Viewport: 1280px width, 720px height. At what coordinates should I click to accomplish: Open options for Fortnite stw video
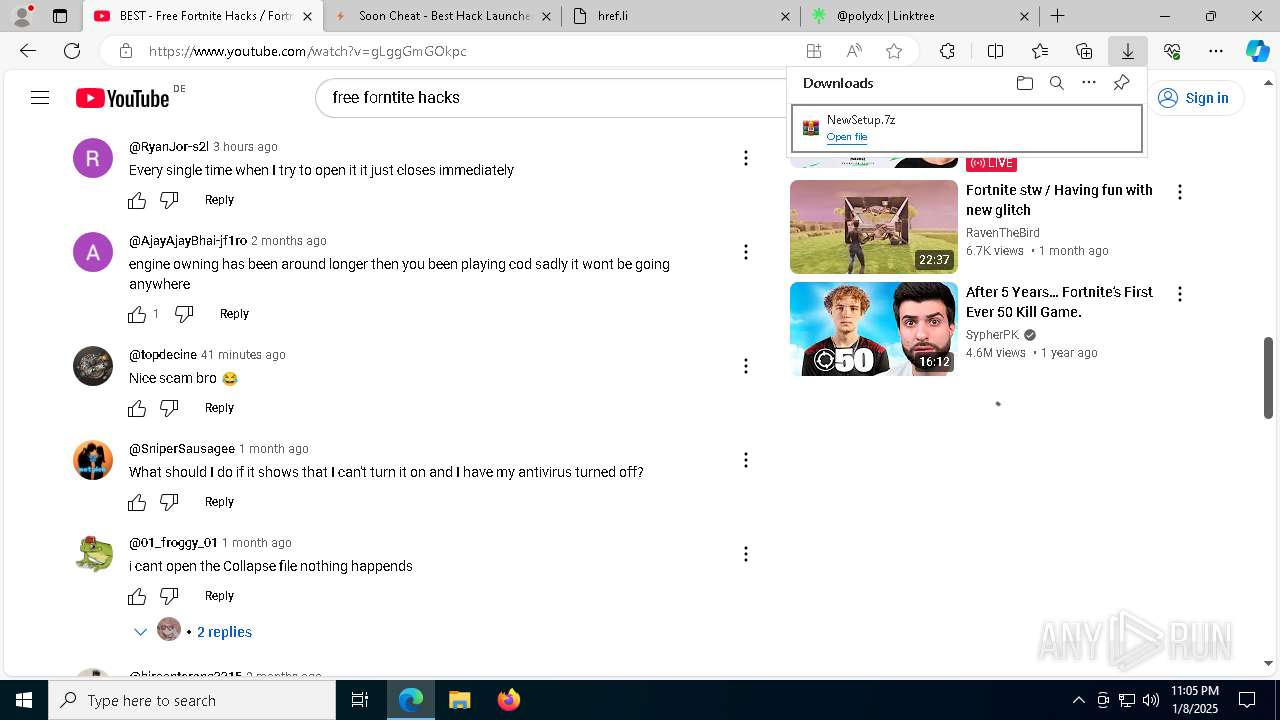(1180, 192)
